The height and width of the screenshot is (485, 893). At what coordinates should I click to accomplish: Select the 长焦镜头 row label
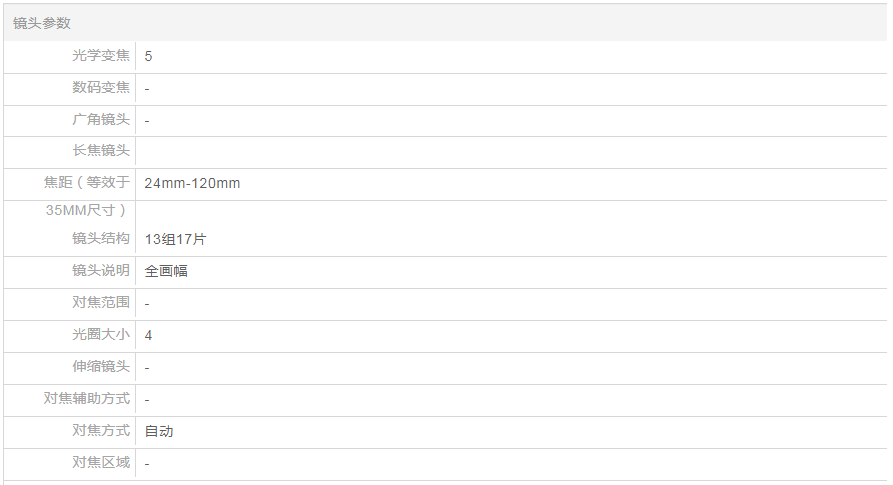pos(100,151)
